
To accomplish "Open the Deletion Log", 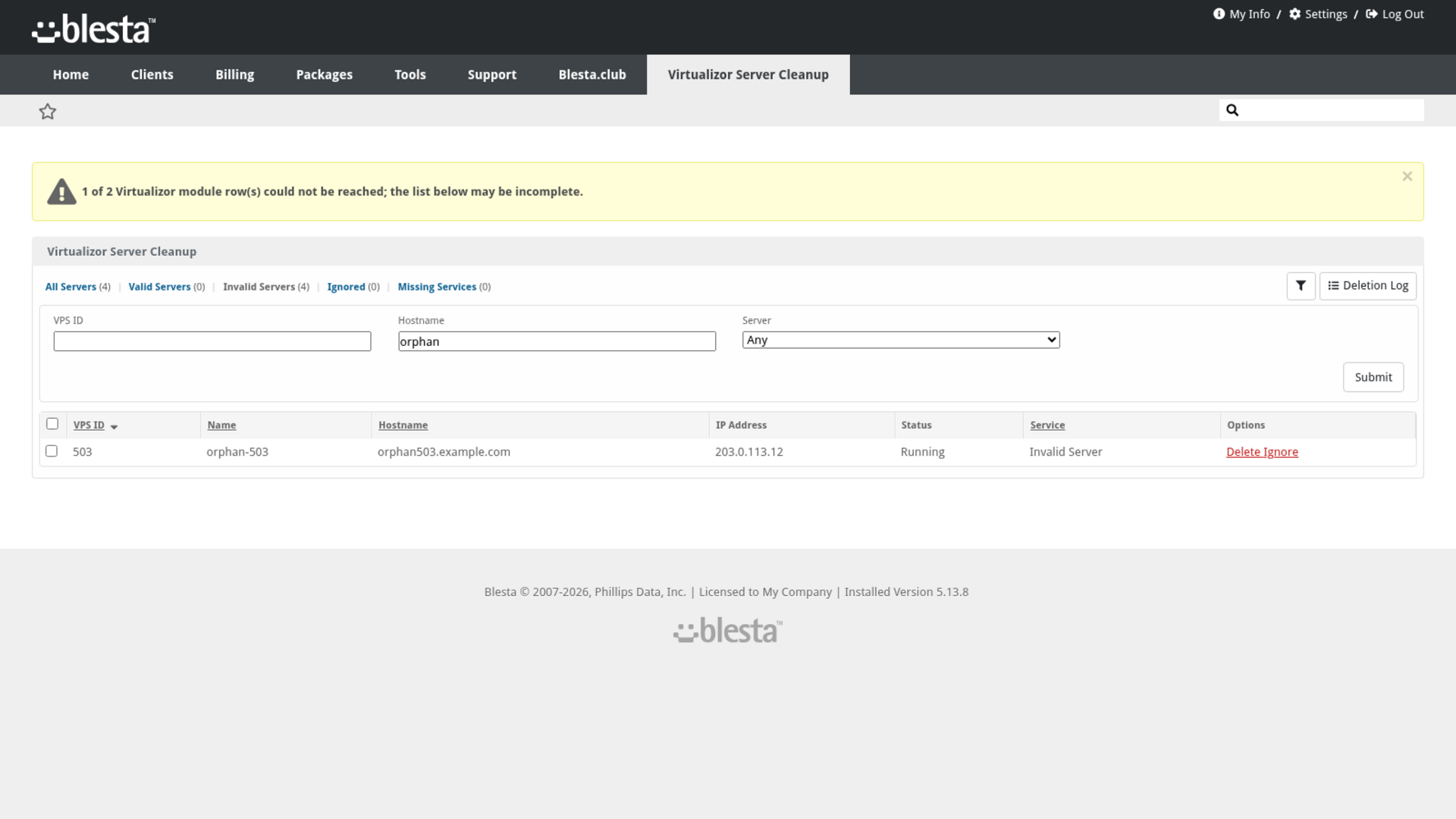I will point(1367,286).
